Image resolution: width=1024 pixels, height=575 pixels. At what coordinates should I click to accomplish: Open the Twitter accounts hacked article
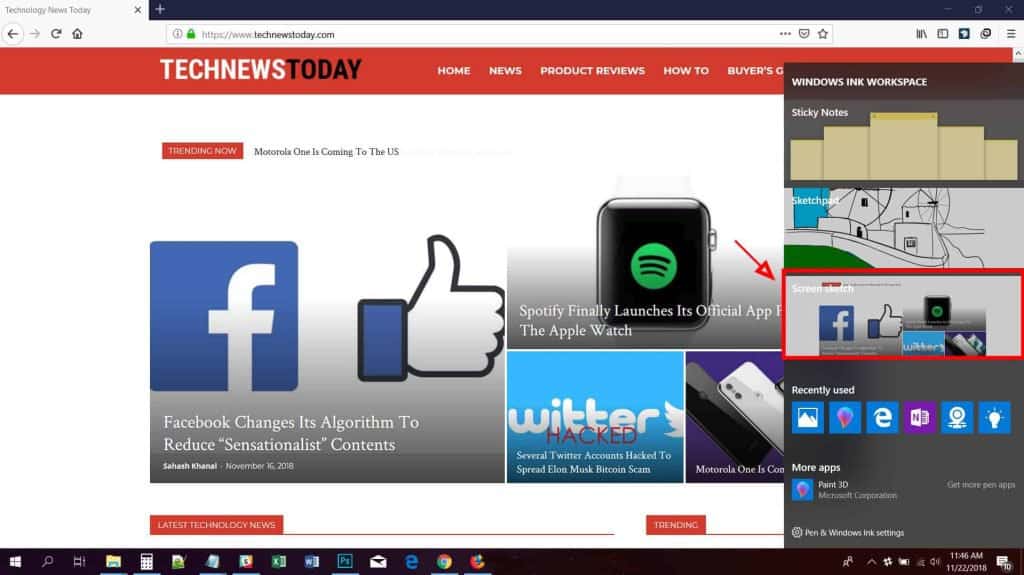click(594, 462)
